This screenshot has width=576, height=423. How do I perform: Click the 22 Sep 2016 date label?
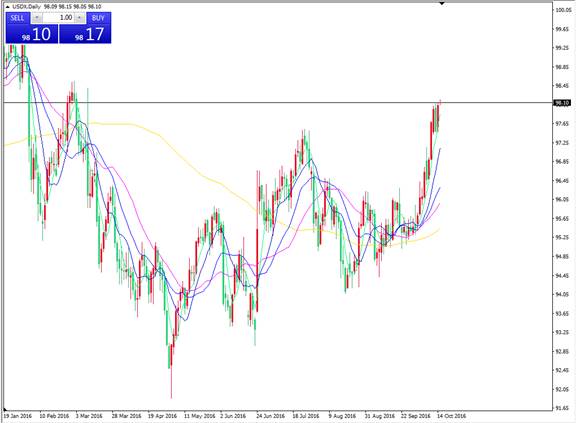pyautogui.click(x=415, y=416)
